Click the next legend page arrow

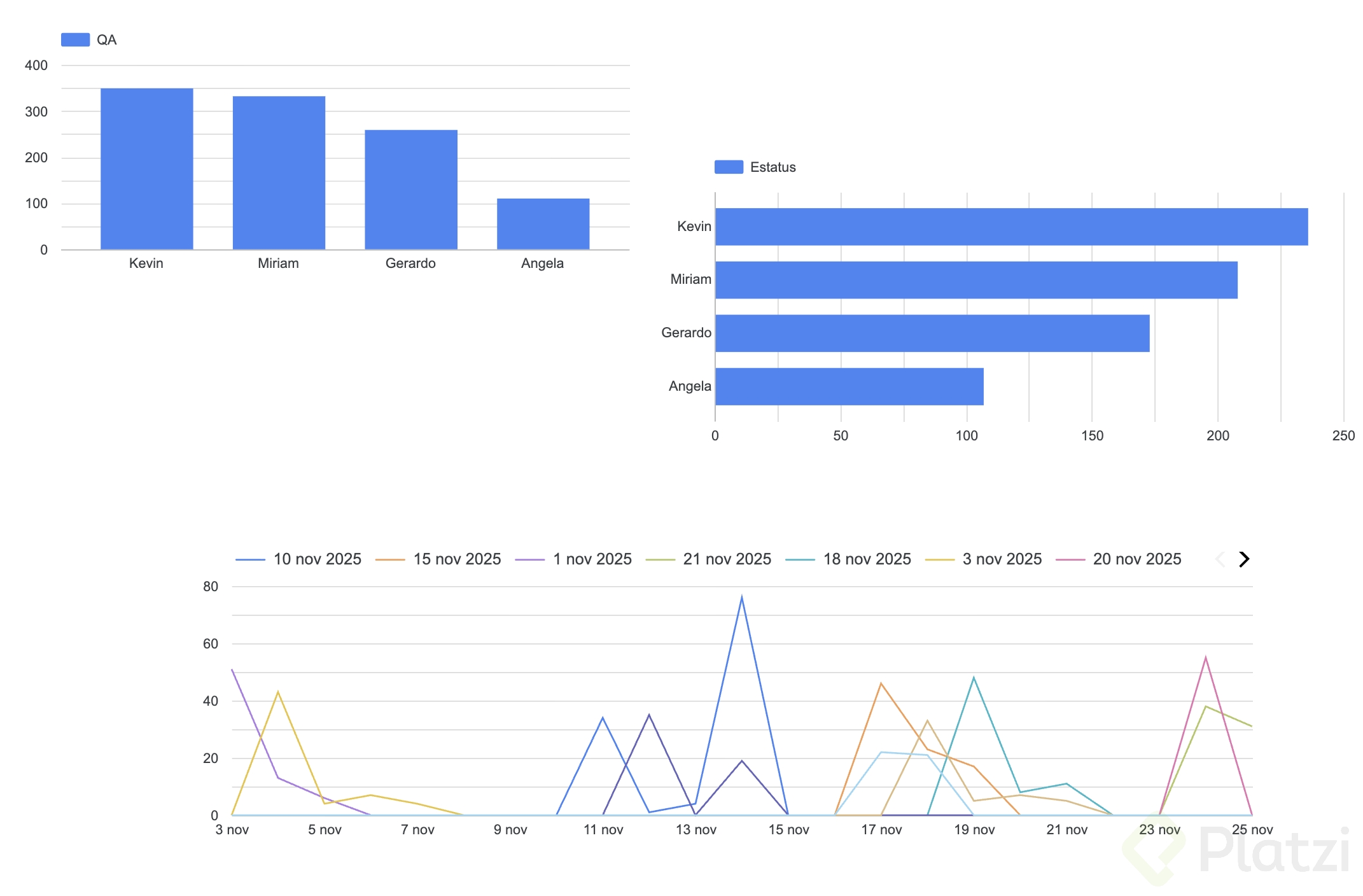click(1244, 559)
